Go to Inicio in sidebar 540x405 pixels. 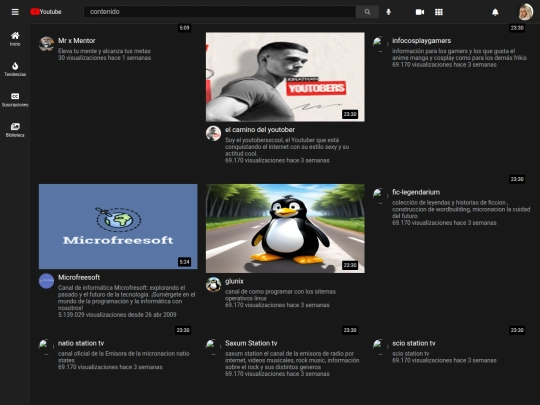[x=15, y=39]
